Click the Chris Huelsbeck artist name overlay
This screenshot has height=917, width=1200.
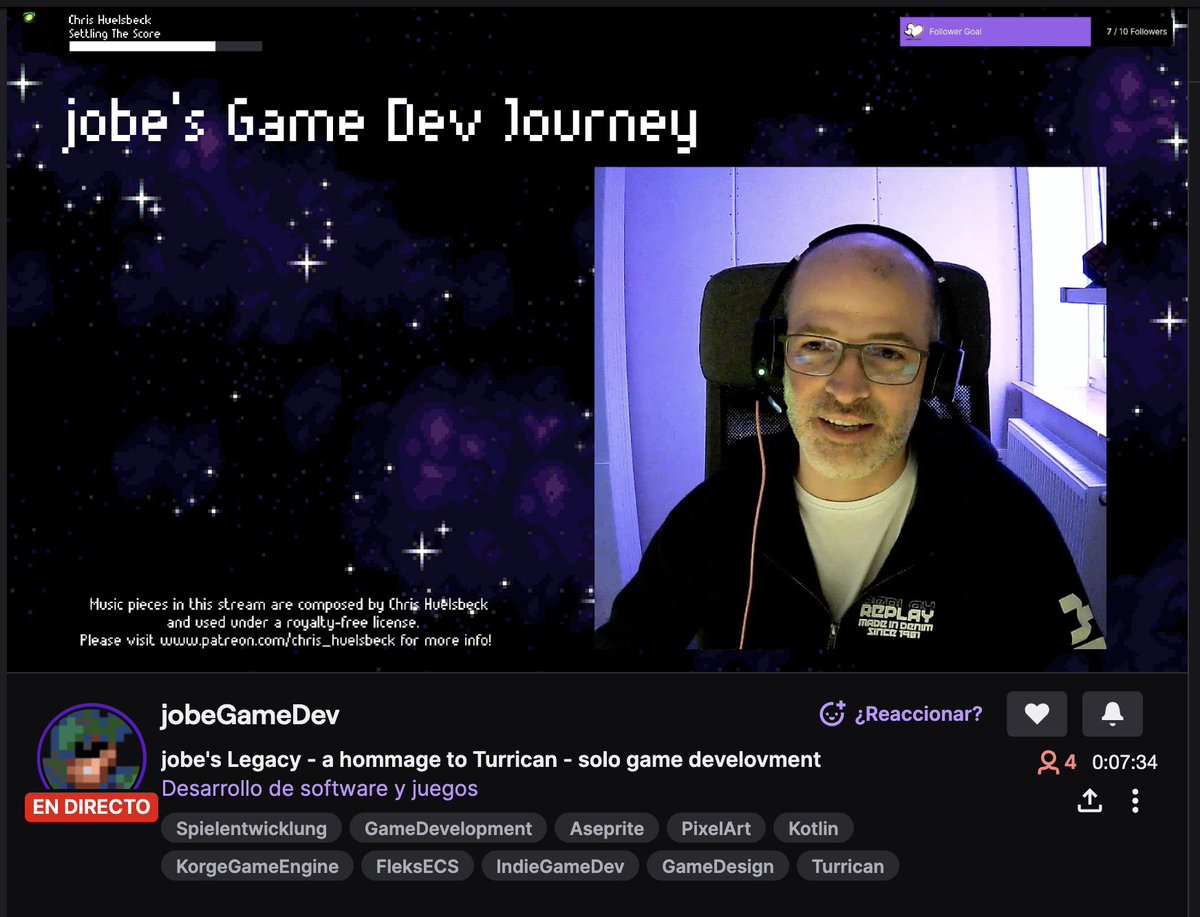pos(110,20)
